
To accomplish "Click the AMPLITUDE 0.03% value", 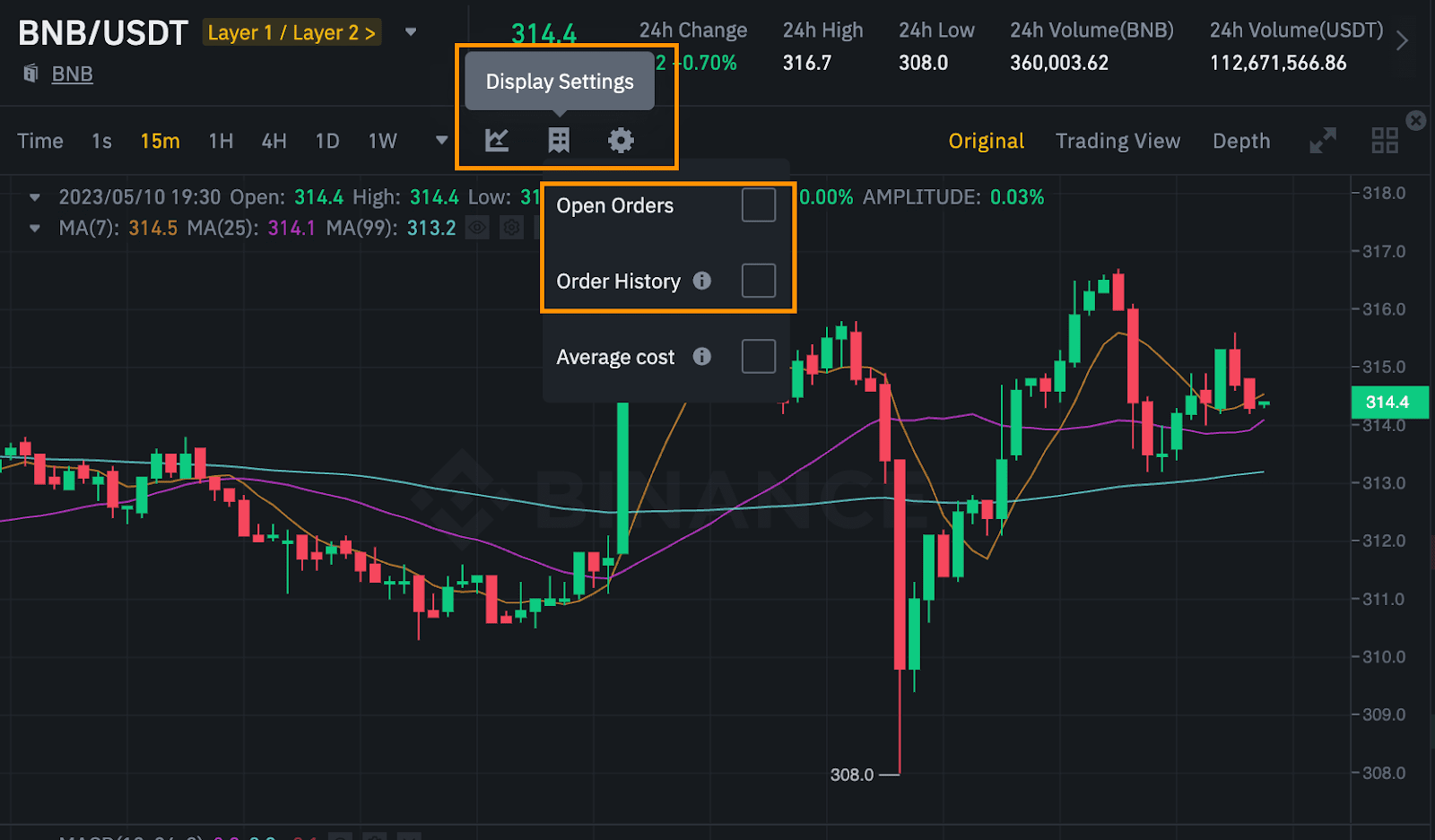I will [x=1017, y=197].
